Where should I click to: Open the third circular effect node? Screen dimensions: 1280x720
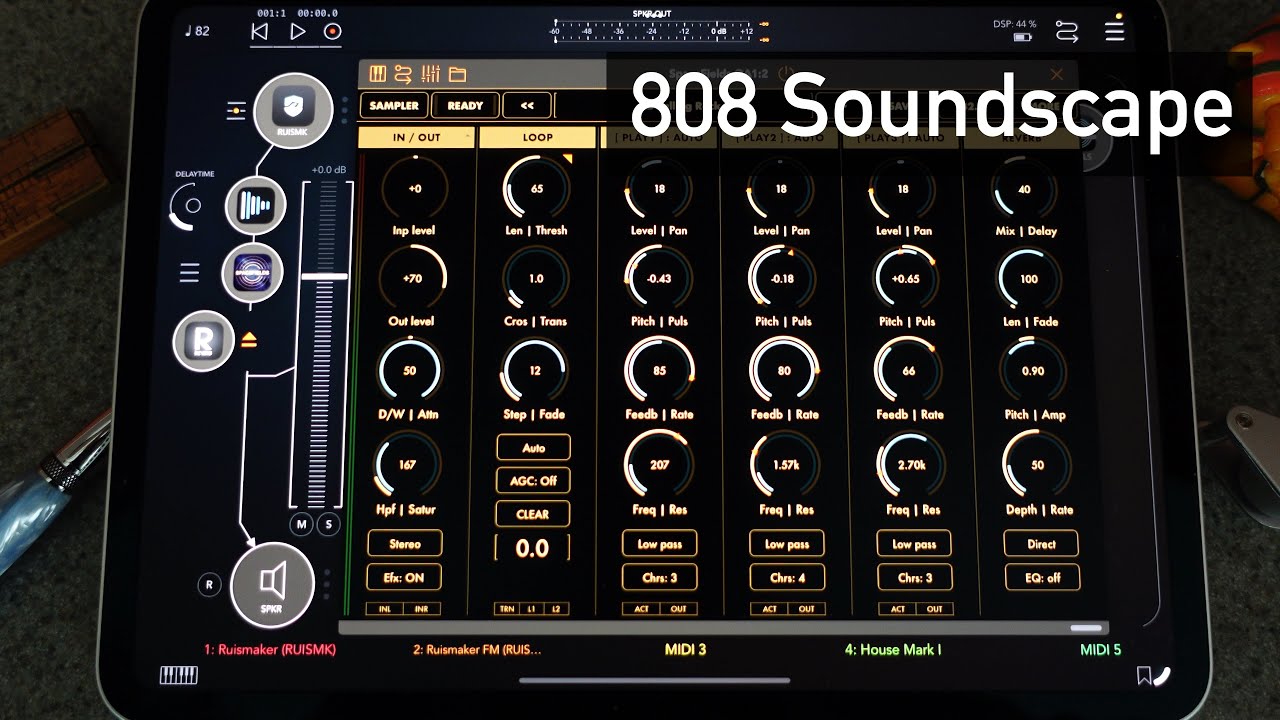(252, 273)
